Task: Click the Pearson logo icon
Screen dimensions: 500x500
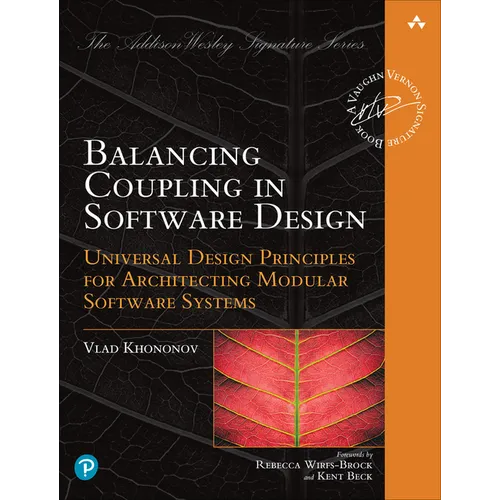Action: coord(86,467)
